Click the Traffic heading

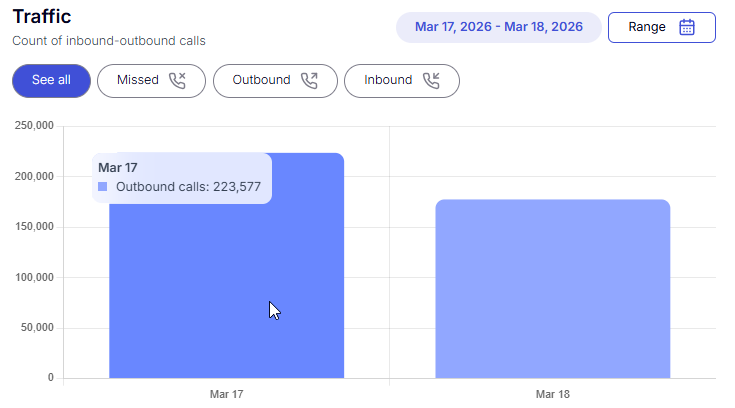(41, 17)
